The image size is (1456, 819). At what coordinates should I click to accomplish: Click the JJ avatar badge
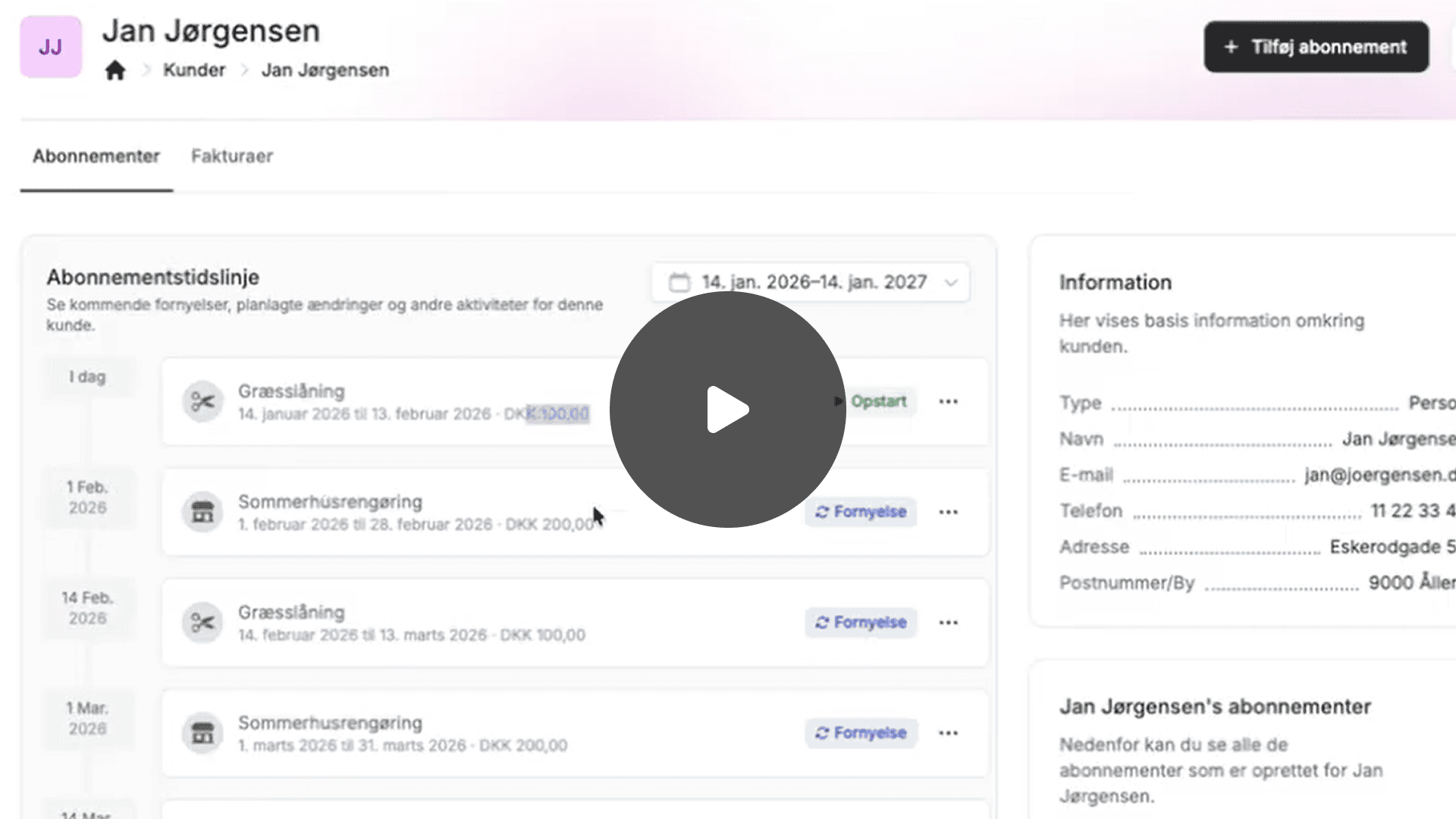(51, 47)
